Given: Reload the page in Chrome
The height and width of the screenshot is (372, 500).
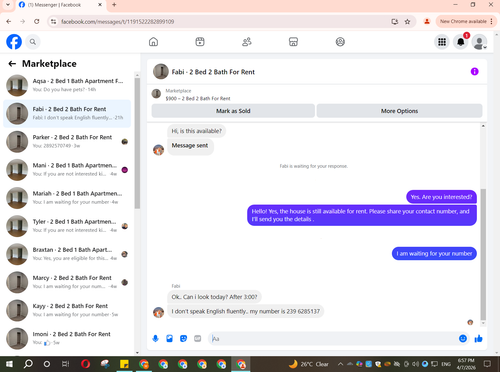Looking at the screenshot, I should pyautogui.click(x=37, y=22).
